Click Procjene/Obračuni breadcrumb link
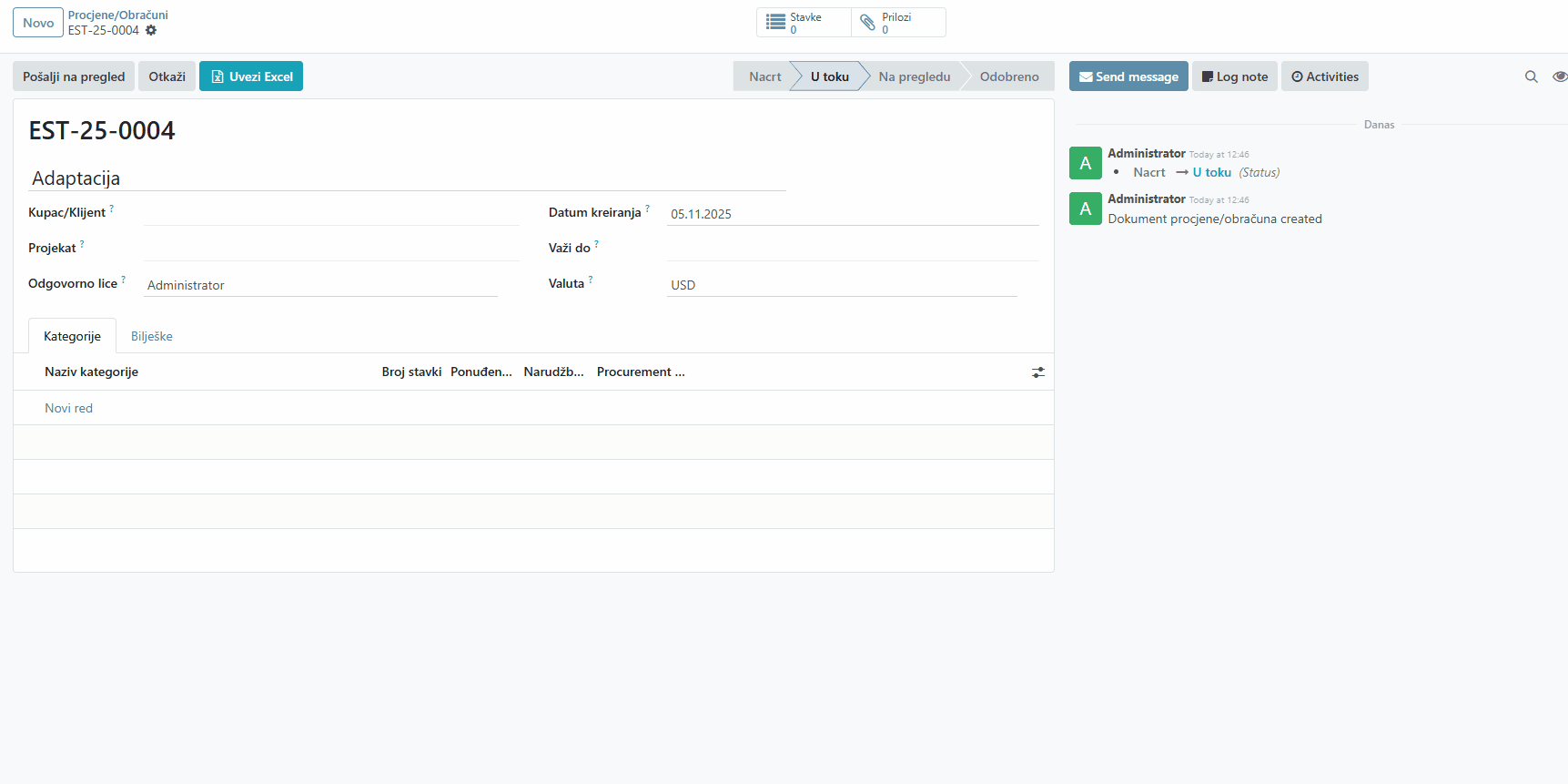 pos(118,15)
